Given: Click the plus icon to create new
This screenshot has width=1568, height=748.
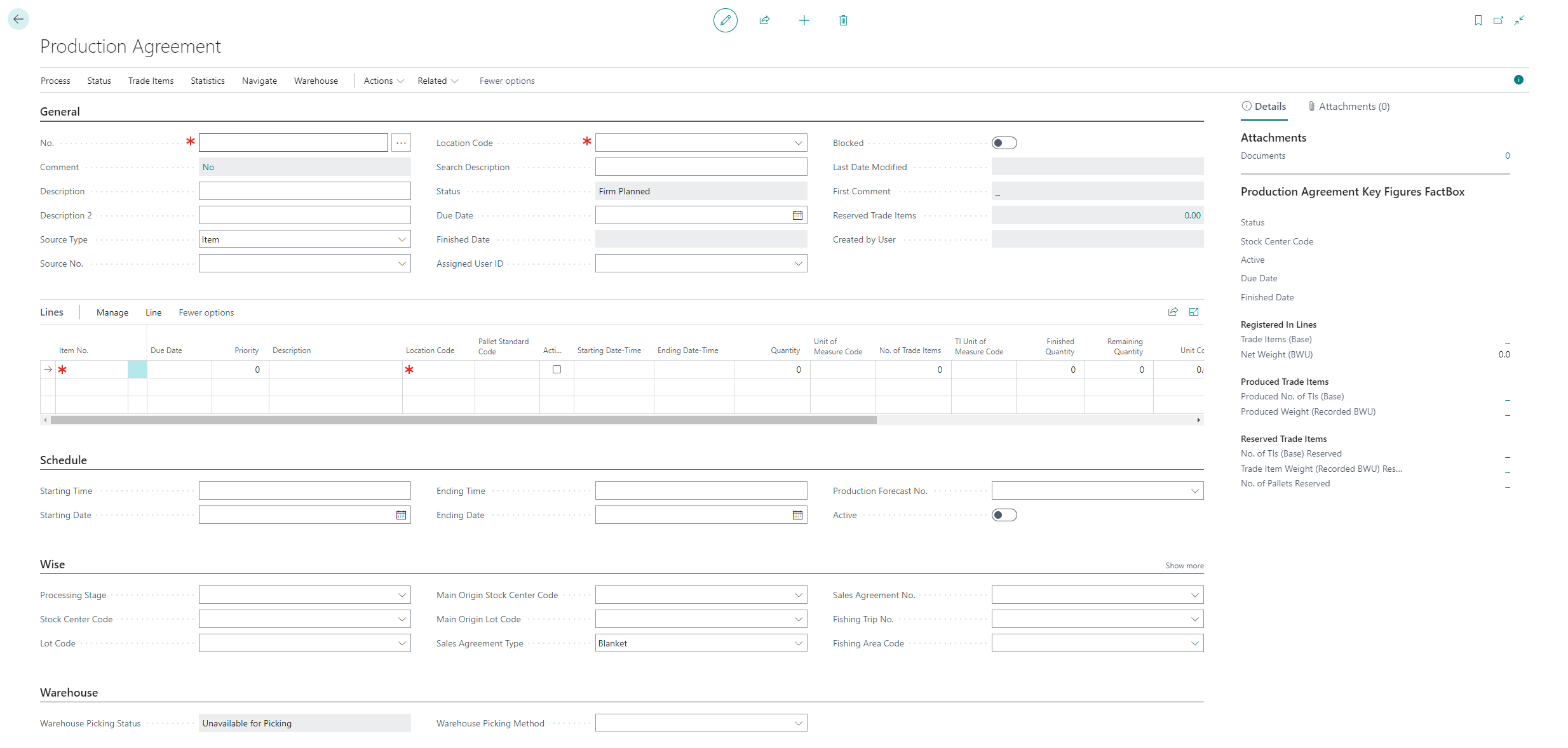Looking at the screenshot, I should 804,20.
